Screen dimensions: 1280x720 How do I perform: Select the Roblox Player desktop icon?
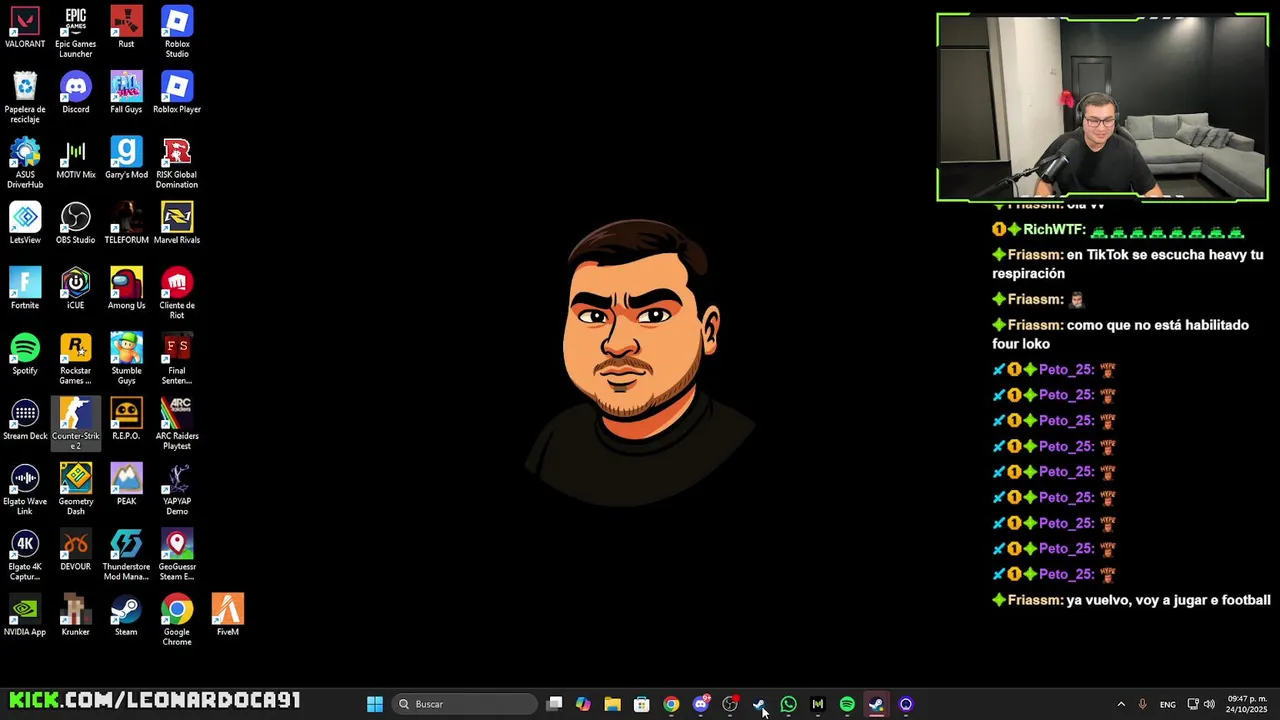177,93
